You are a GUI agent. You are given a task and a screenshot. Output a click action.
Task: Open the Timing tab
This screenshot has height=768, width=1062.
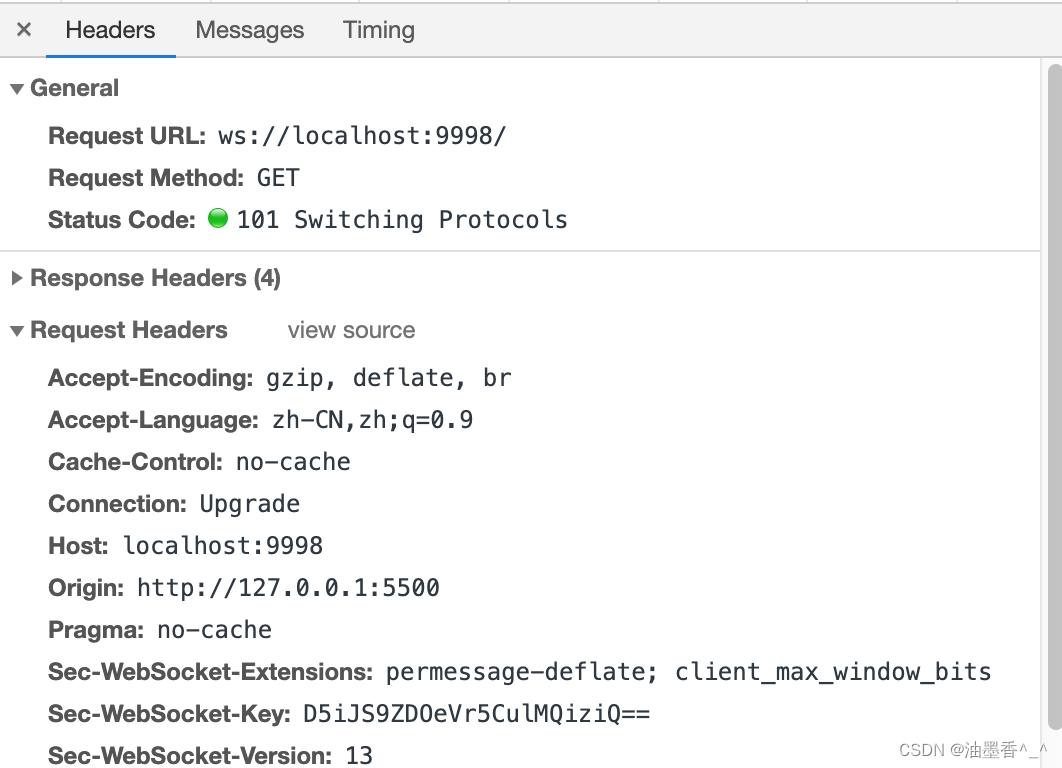(378, 30)
